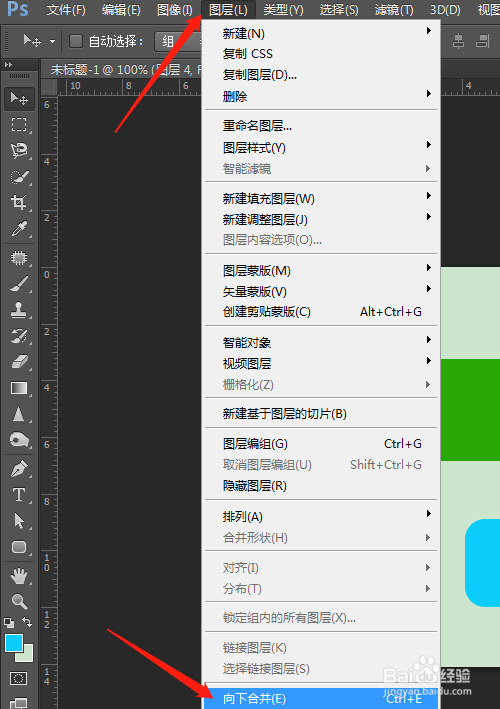Reset to default foreground/background colors
500x709 pixels.
9,623
